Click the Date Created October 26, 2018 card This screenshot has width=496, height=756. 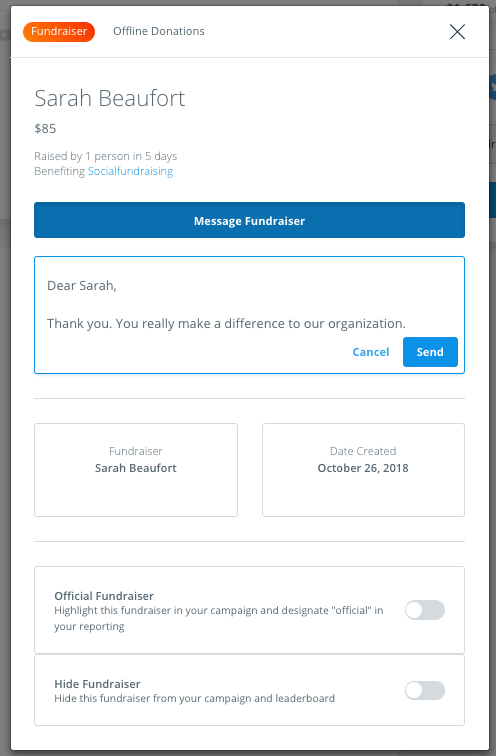(x=363, y=470)
